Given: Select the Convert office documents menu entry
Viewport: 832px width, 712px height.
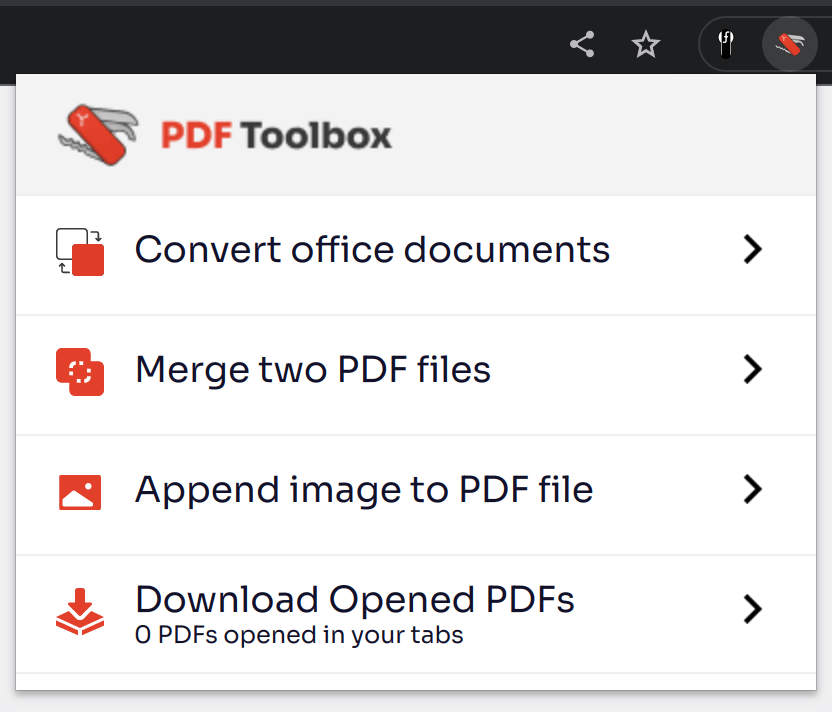Looking at the screenshot, I should pos(372,250).
